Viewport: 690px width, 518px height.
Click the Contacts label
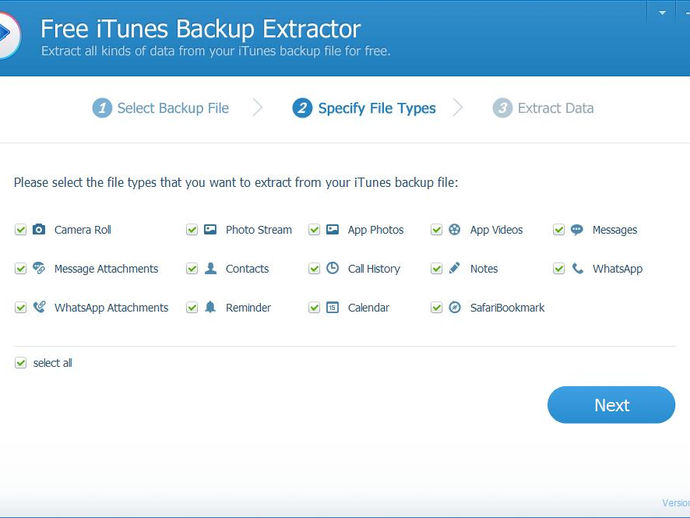[247, 268]
